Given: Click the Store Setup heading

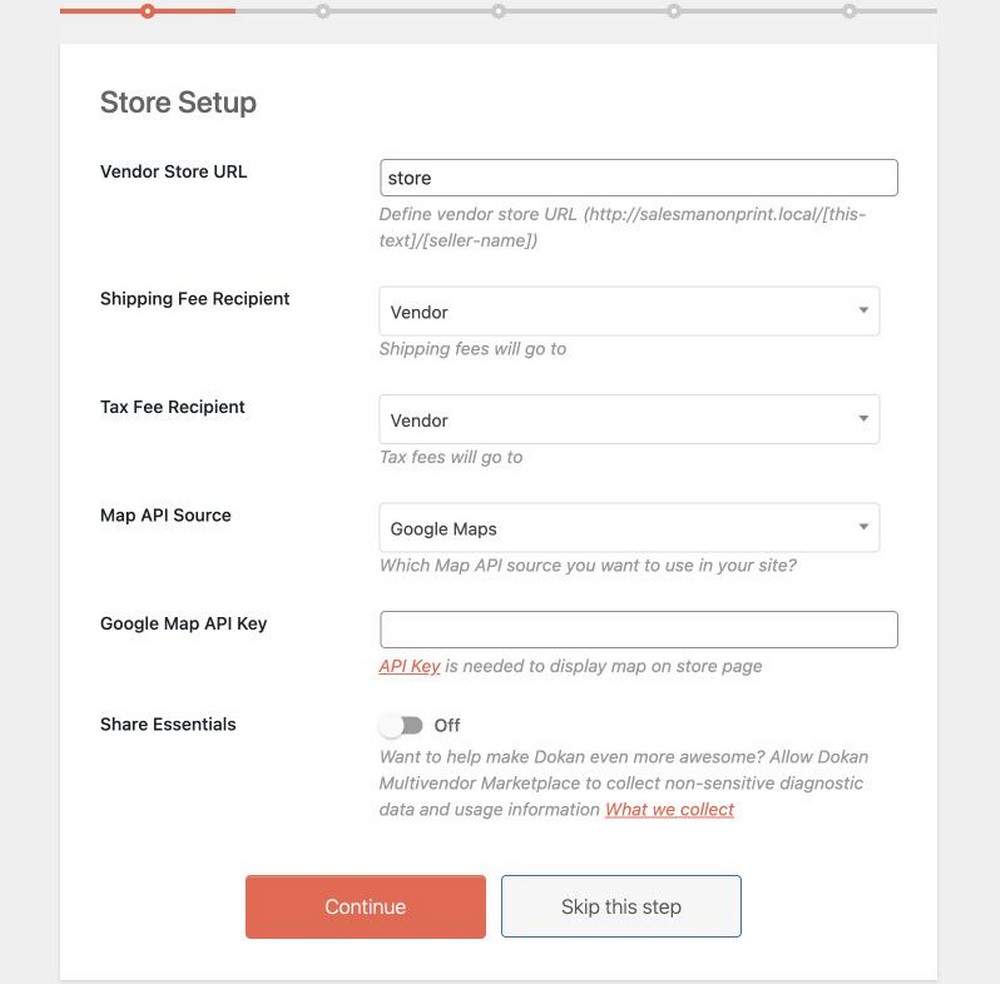Looking at the screenshot, I should (179, 103).
